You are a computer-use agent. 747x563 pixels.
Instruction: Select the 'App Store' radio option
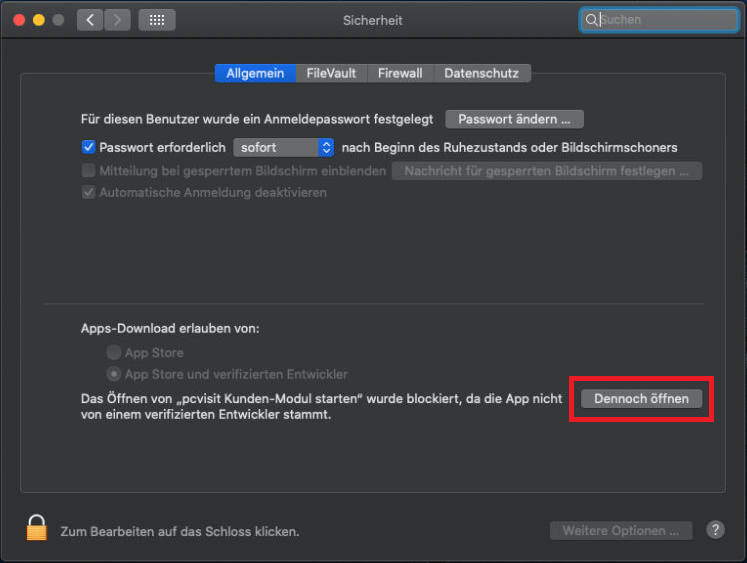[114, 352]
